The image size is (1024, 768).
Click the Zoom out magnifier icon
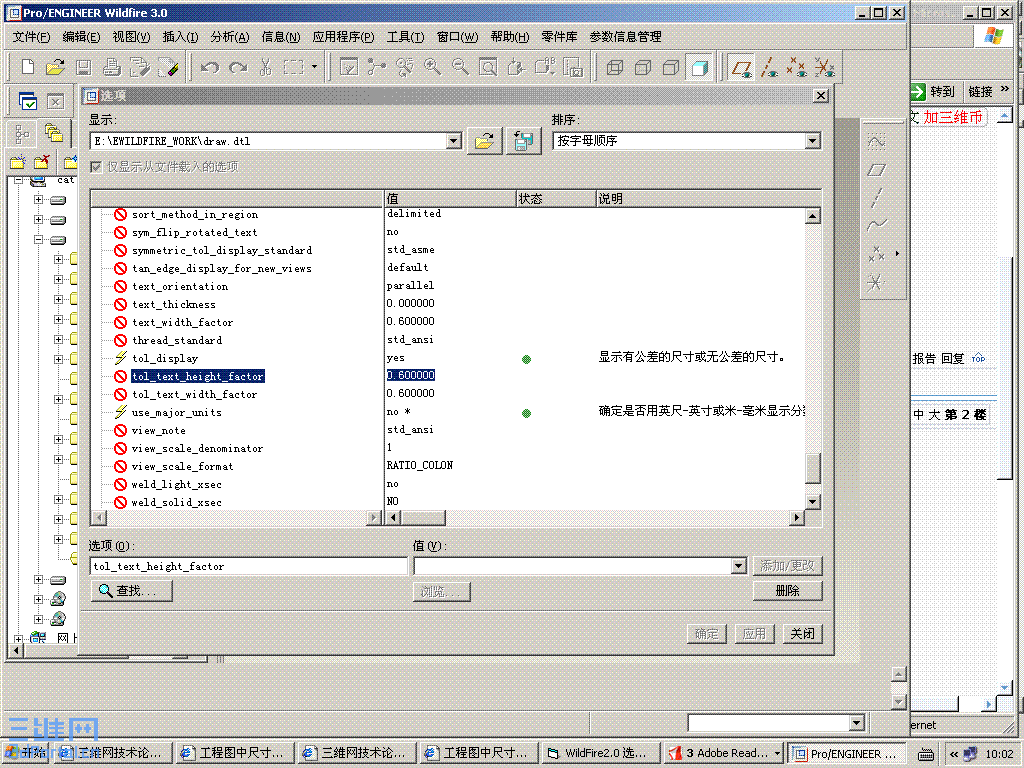[460, 67]
